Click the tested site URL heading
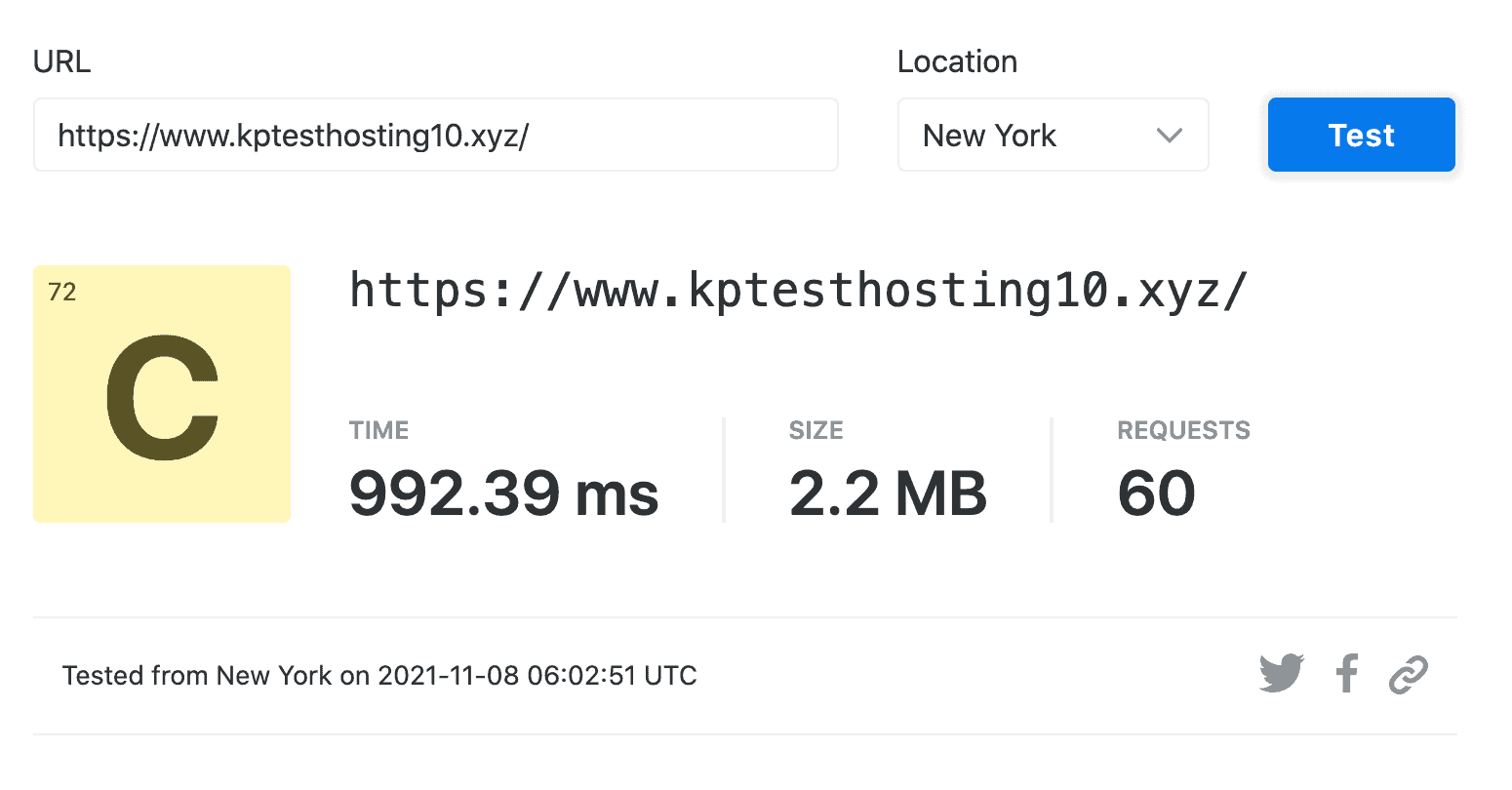 [x=798, y=291]
